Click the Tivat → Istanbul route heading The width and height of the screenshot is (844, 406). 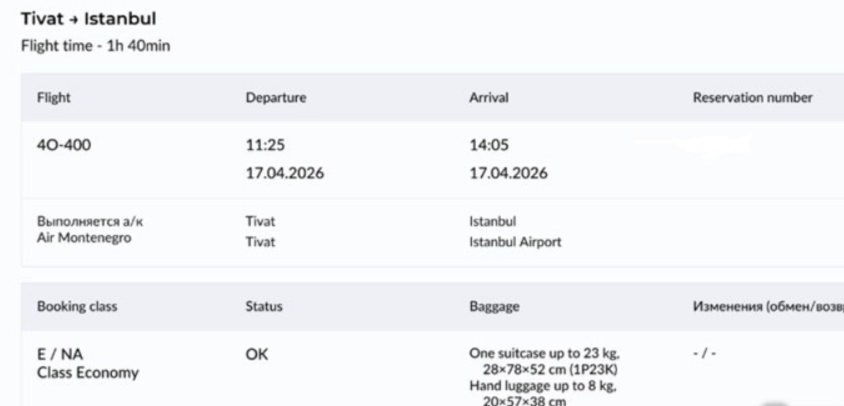[x=88, y=19]
